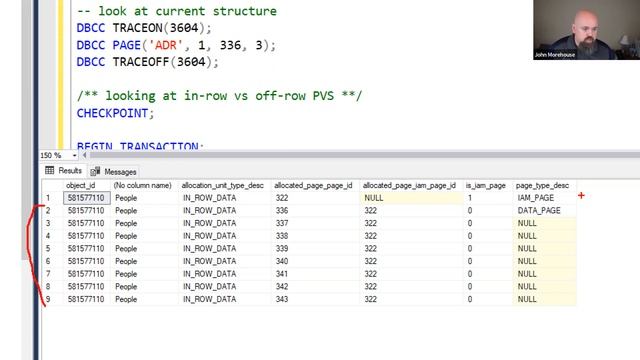This screenshot has height=360, width=640.
Task: Click IN_ROW_DATA cell in row 4
Action: (x=224, y=236)
